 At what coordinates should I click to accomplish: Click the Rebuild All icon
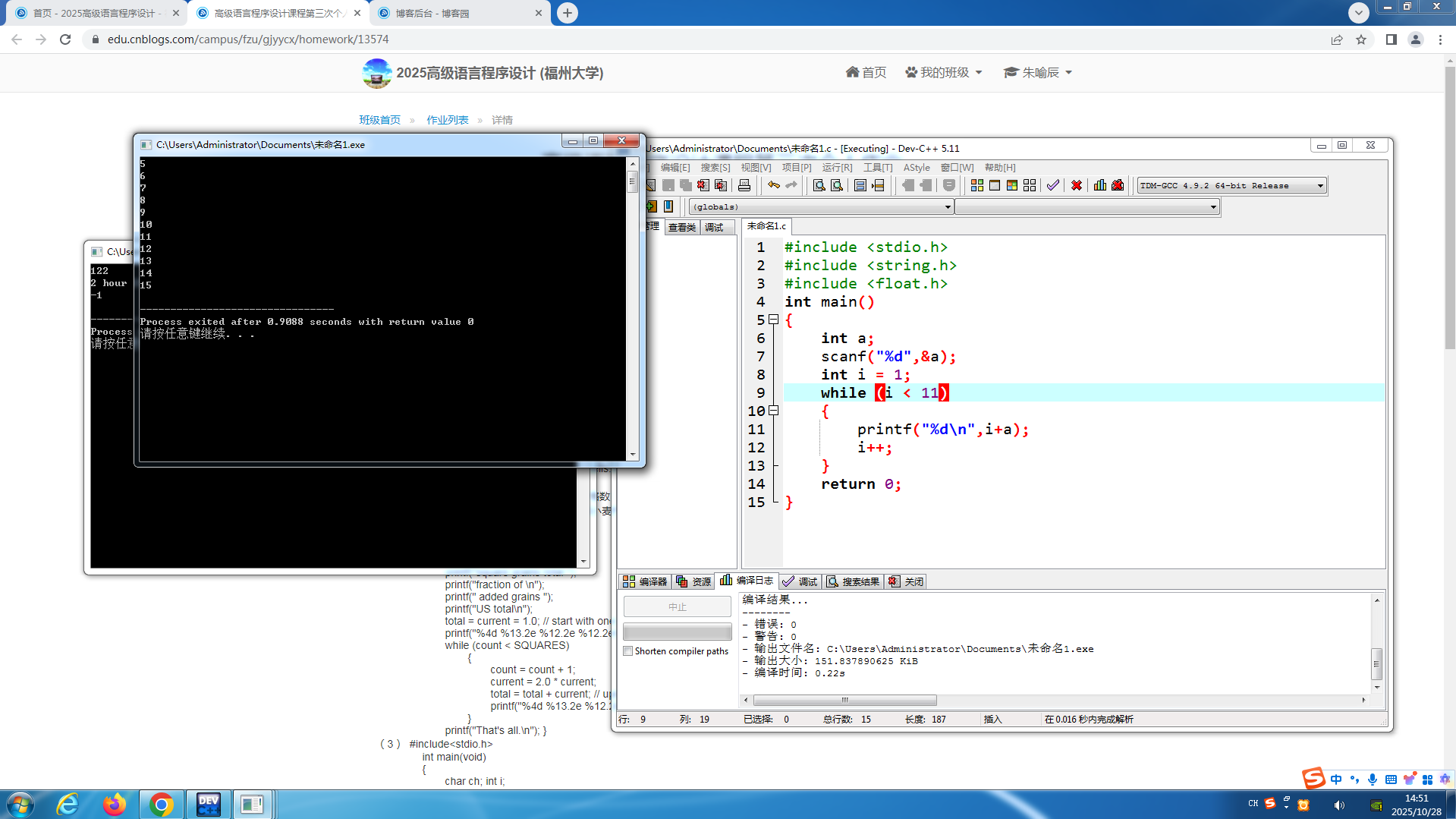pos(1030,185)
